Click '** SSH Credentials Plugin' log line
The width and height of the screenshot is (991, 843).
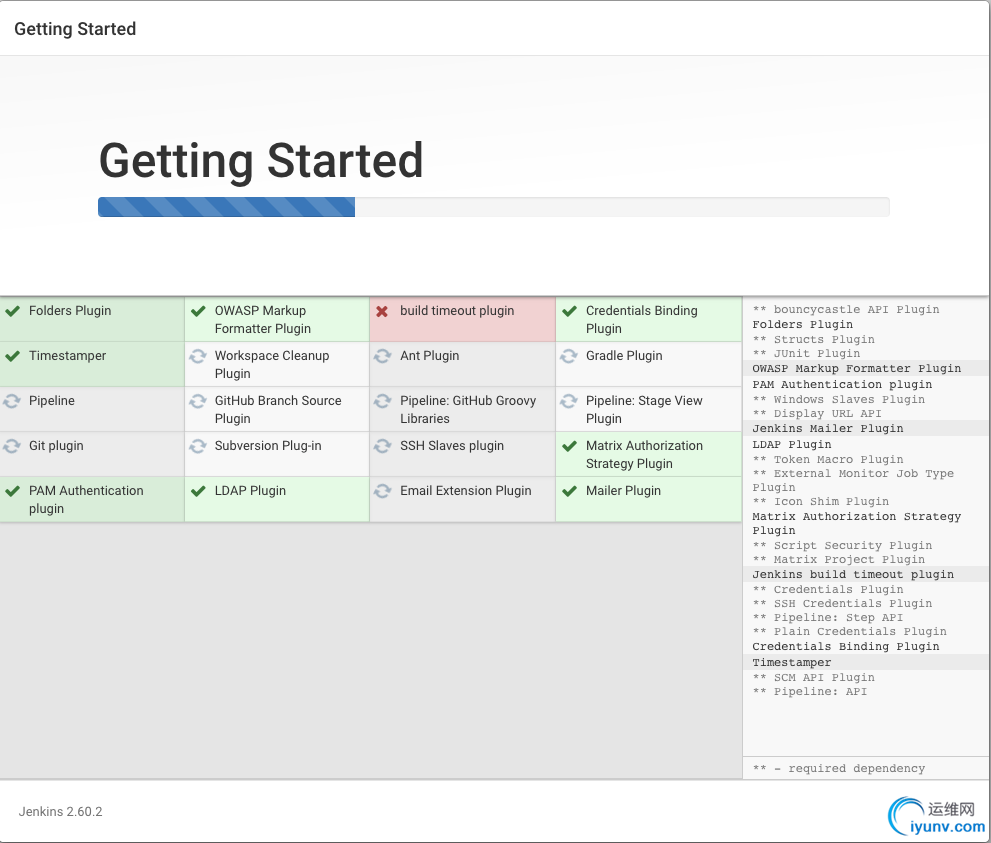click(842, 604)
